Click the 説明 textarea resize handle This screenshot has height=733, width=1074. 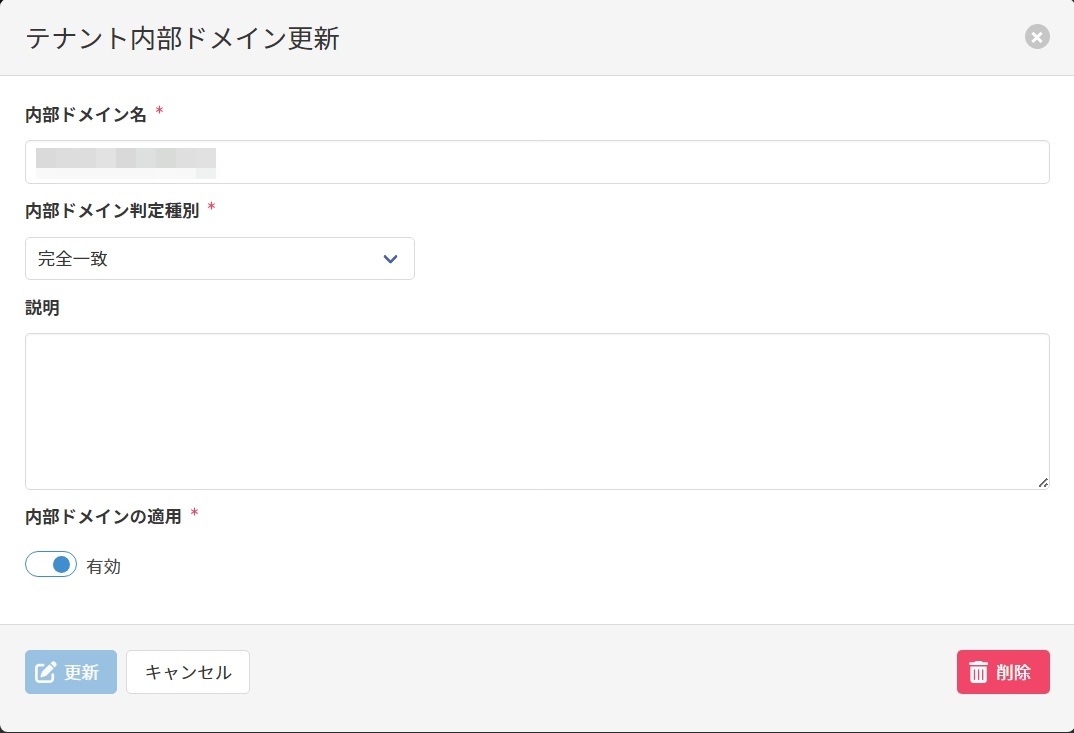click(x=1043, y=482)
